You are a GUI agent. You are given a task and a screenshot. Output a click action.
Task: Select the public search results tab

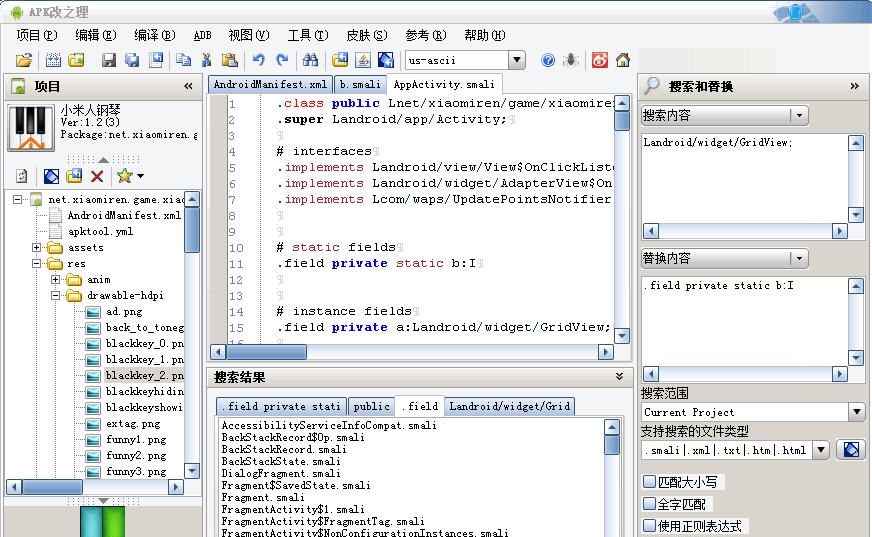(371, 406)
